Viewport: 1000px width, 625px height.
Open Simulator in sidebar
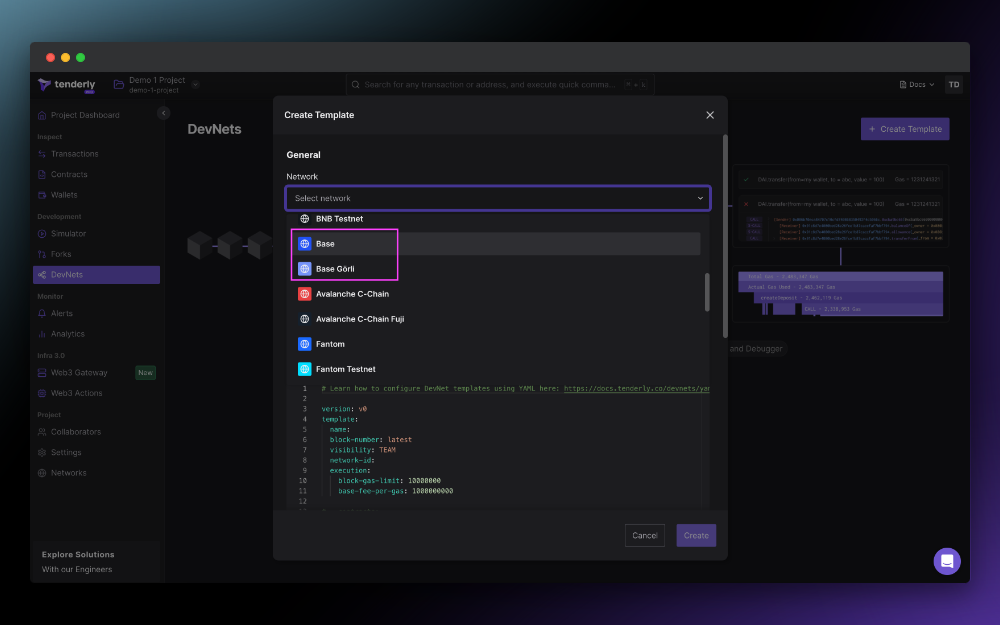[x=68, y=233]
